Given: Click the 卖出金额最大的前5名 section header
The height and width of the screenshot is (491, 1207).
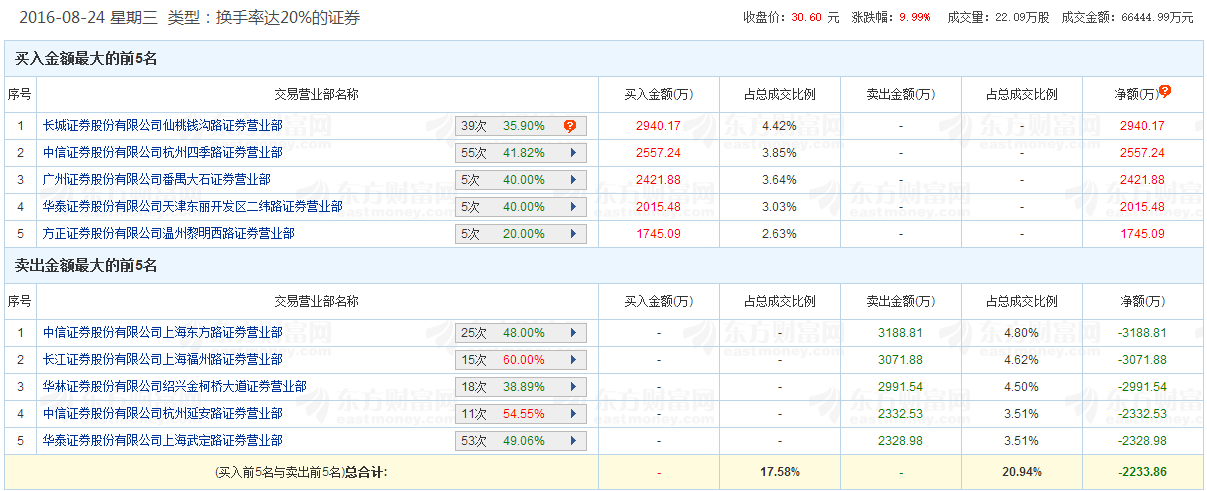Looking at the screenshot, I should 86,266.
